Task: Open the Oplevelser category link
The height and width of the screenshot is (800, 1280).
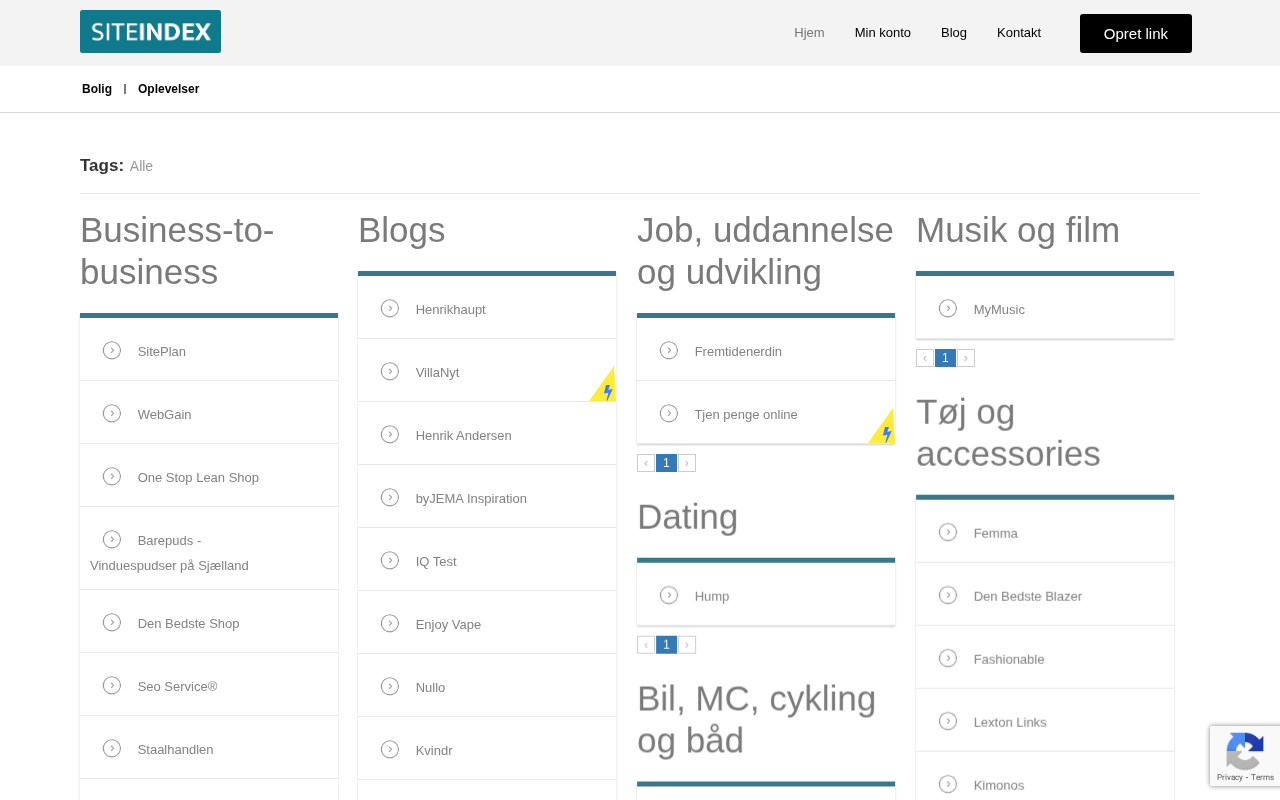Action: click(x=168, y=89)
